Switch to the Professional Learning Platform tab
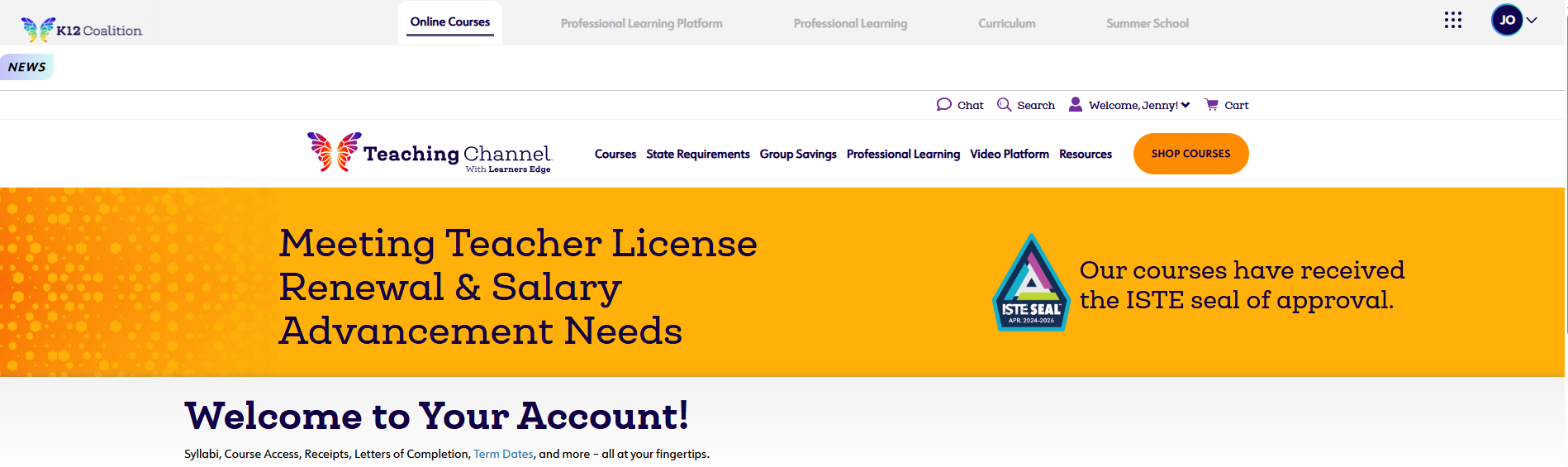The height and width of the screenshot is (467, 1568). 642,23
